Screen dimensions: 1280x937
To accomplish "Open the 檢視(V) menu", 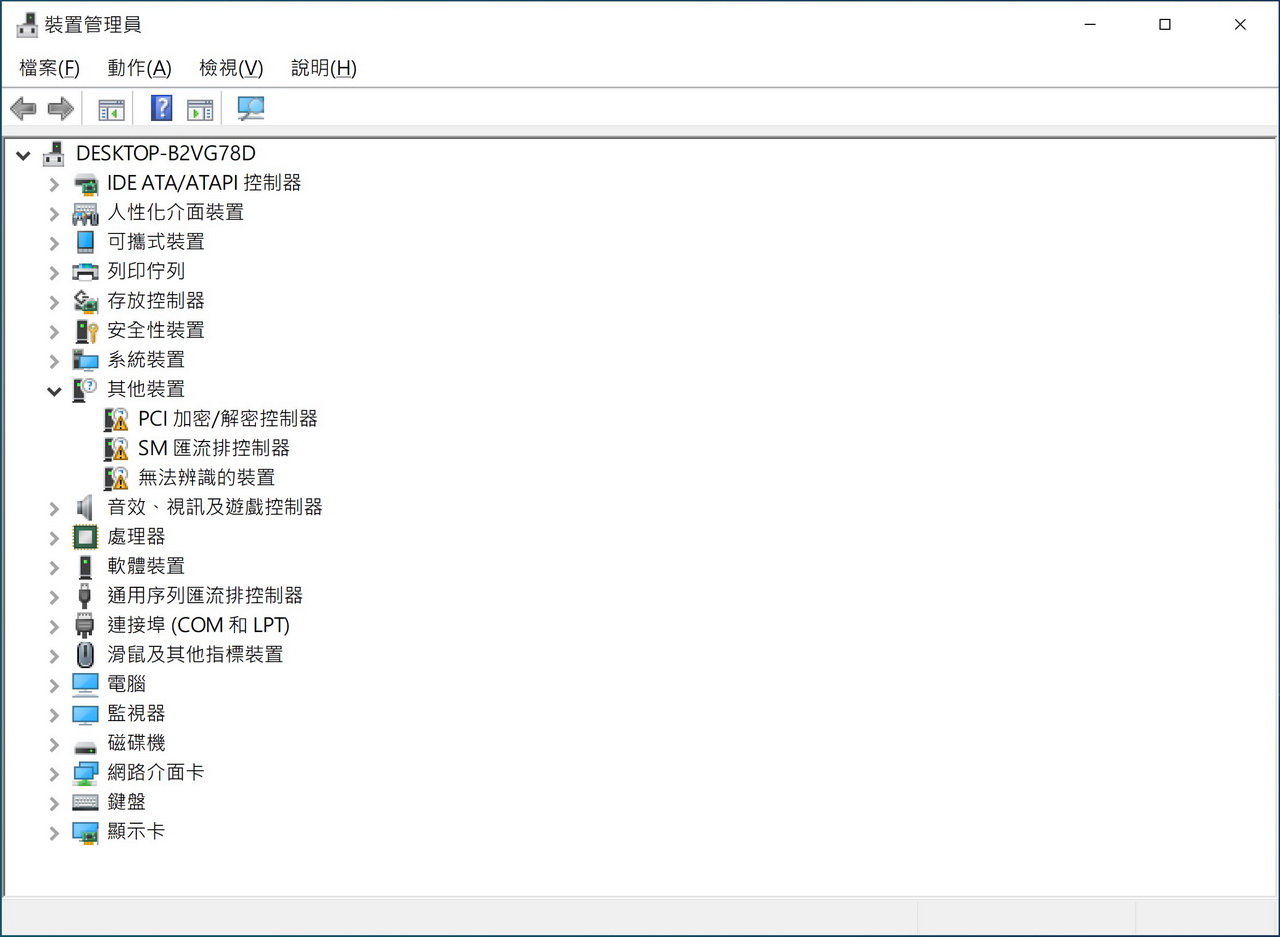I will pyautogui.click(x=231, y=68).
